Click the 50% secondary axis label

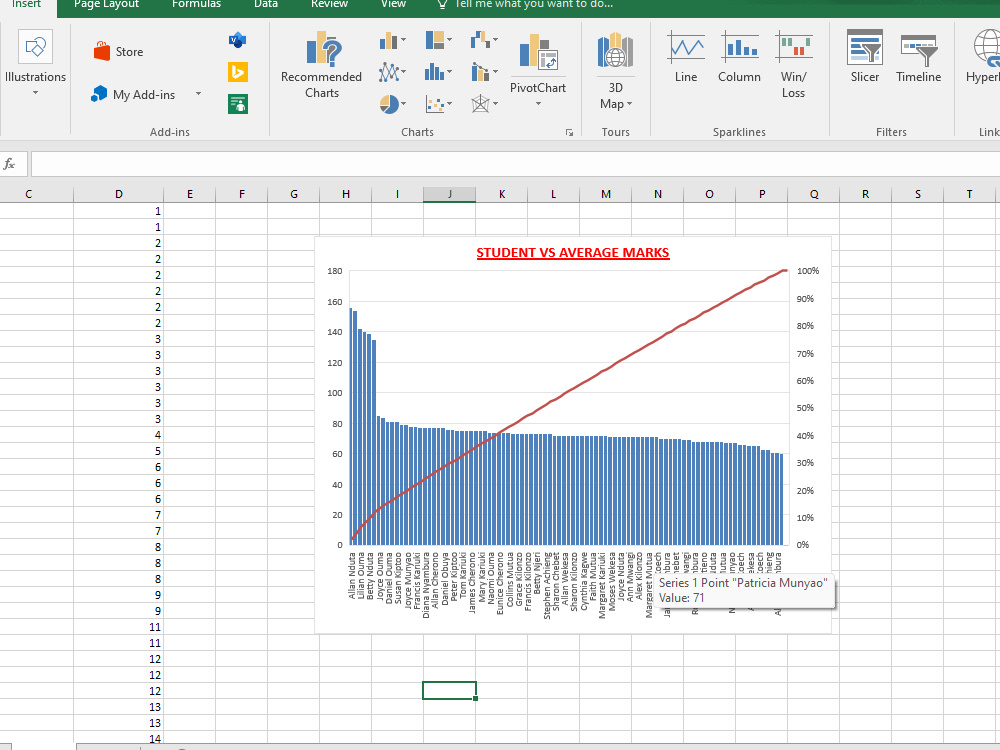pyautogui.click(x=805, y=408)
